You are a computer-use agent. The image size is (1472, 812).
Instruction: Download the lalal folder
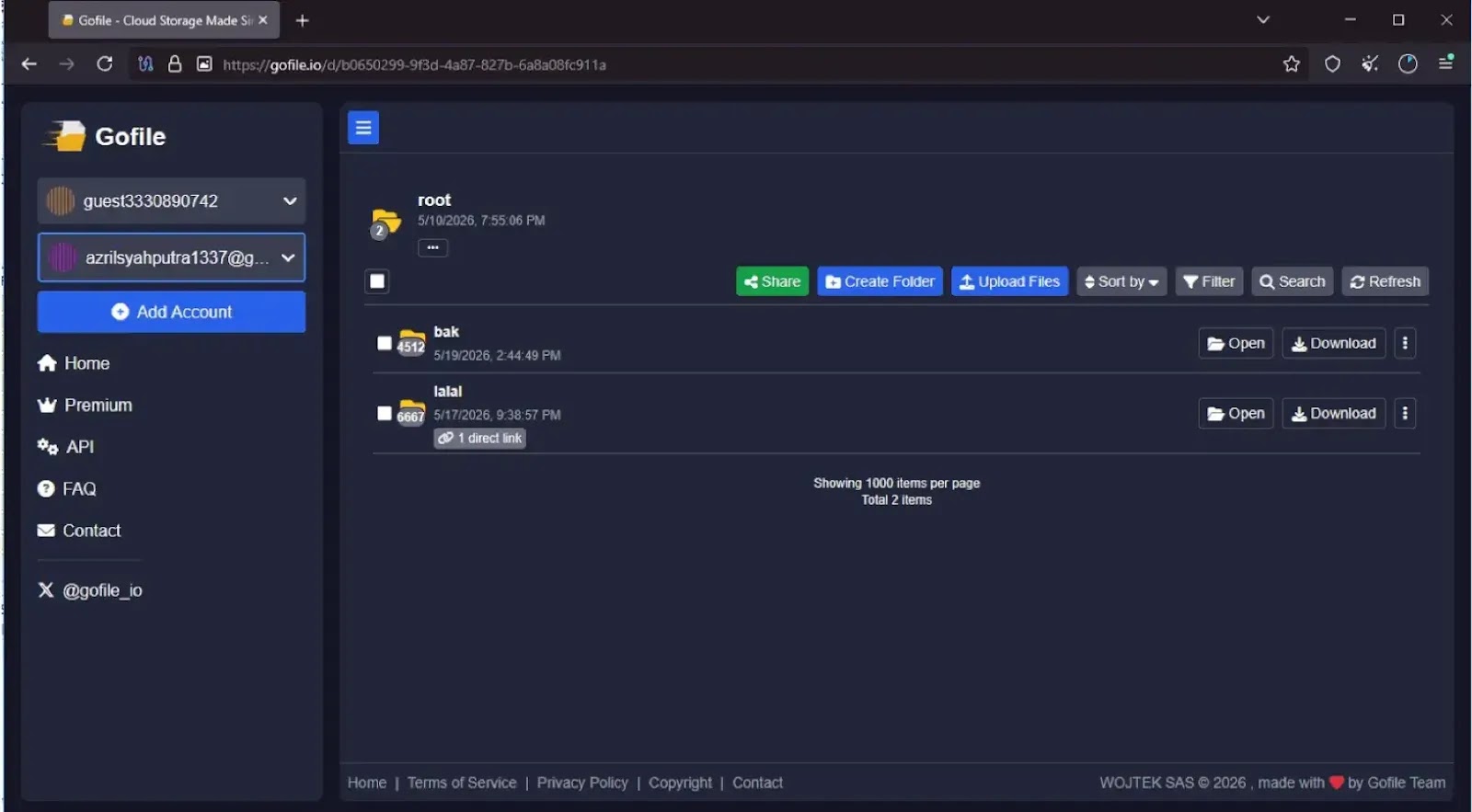click(x=1334, y=413)
